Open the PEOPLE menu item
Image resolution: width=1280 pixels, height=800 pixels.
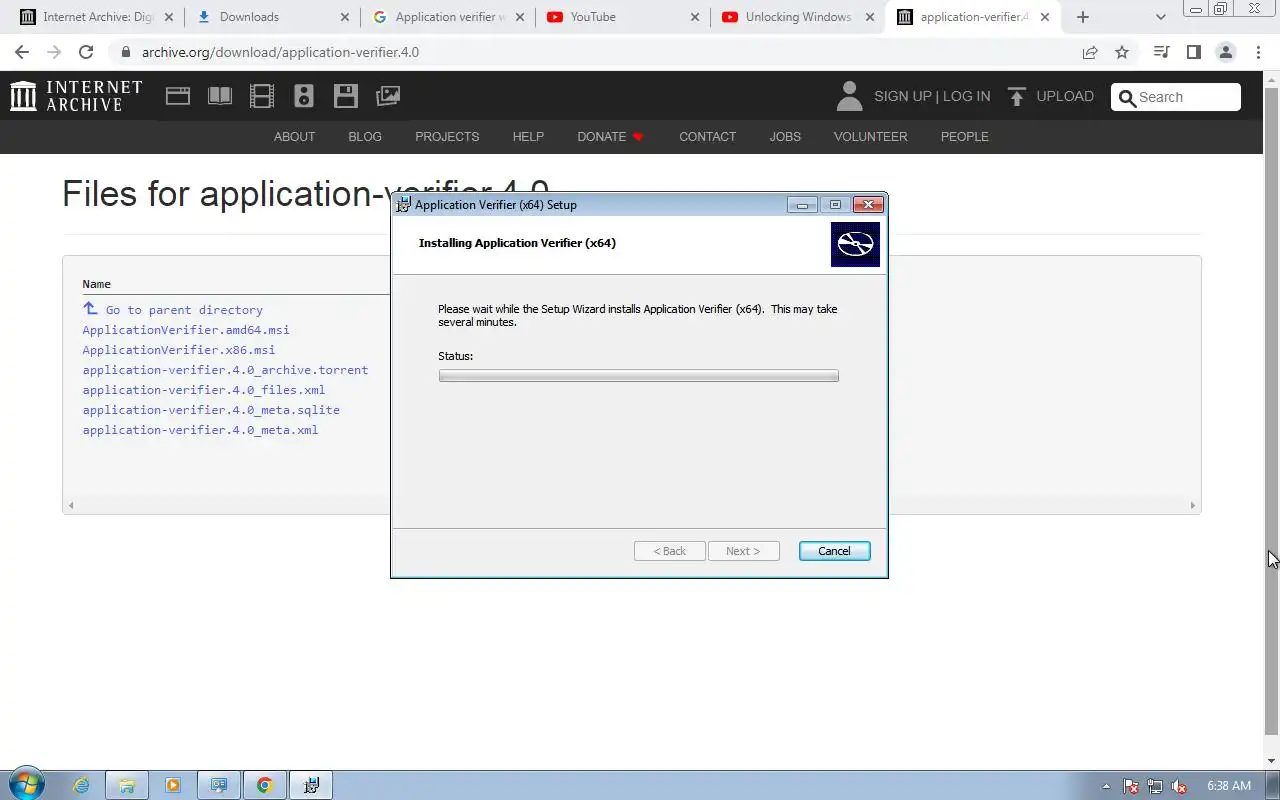click(x=964, y=136)
